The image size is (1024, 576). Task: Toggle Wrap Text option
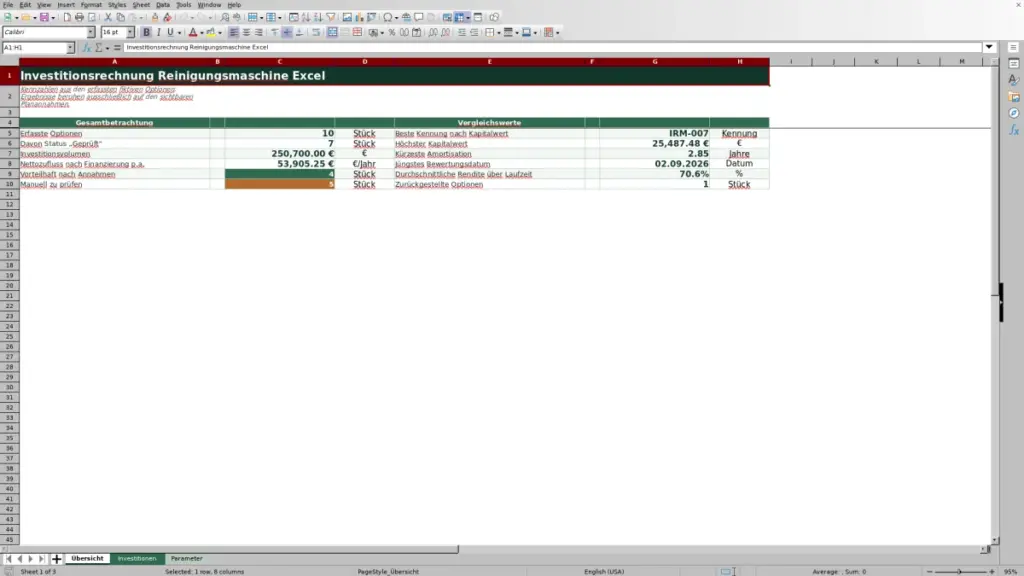(316, 33)
